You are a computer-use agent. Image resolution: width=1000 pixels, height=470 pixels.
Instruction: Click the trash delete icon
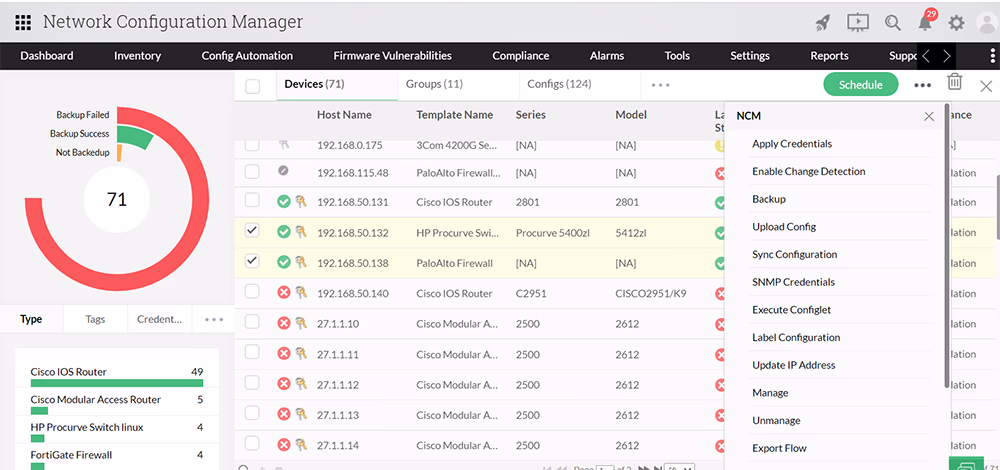tap(954, 82)
